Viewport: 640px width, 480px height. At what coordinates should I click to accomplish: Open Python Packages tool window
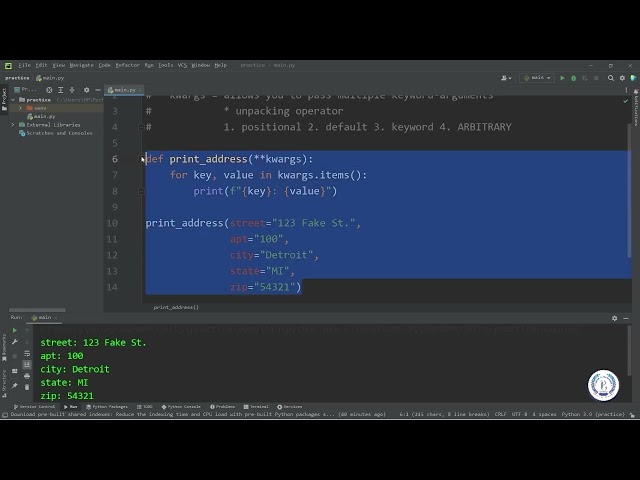(x=107, y=407)
